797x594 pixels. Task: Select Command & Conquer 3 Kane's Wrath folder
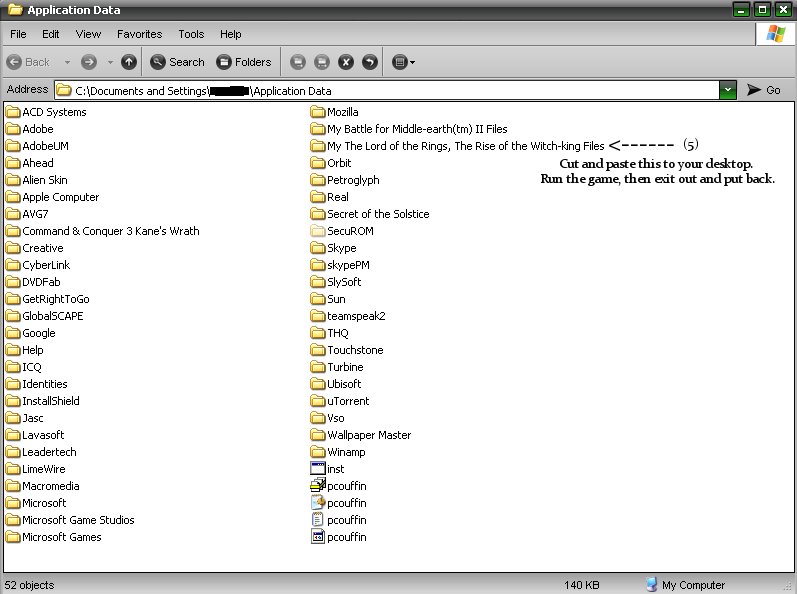(x=103, y=231)
